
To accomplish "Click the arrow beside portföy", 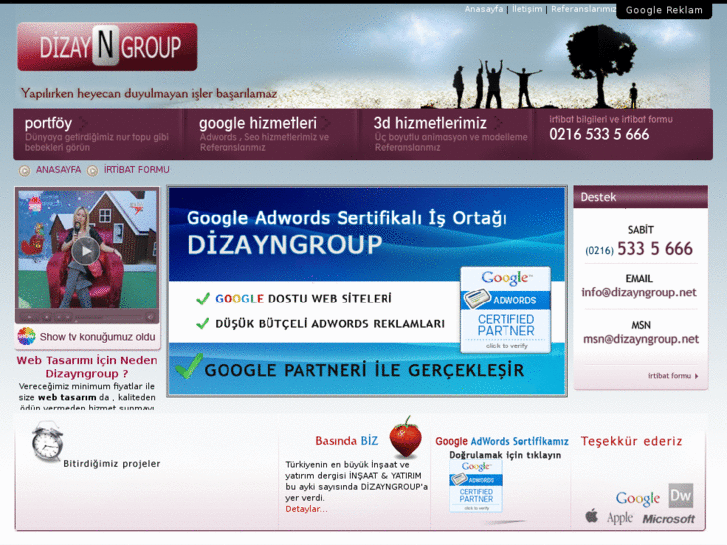I will tap(83, 123).
